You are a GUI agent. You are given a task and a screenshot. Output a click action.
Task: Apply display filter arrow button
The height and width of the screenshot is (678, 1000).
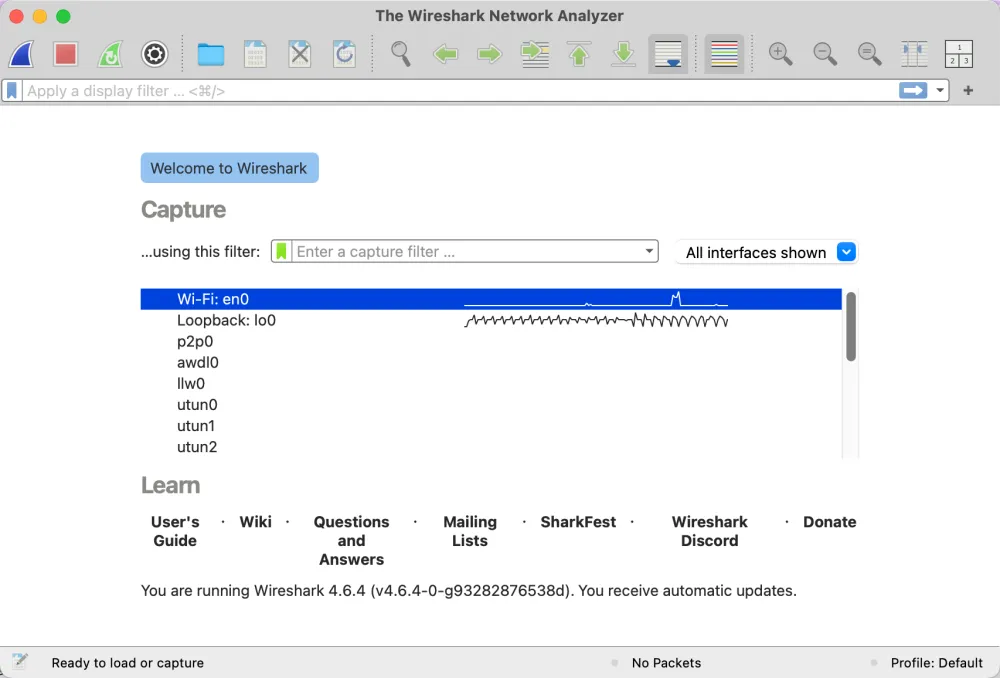click(x=913, y=91)
